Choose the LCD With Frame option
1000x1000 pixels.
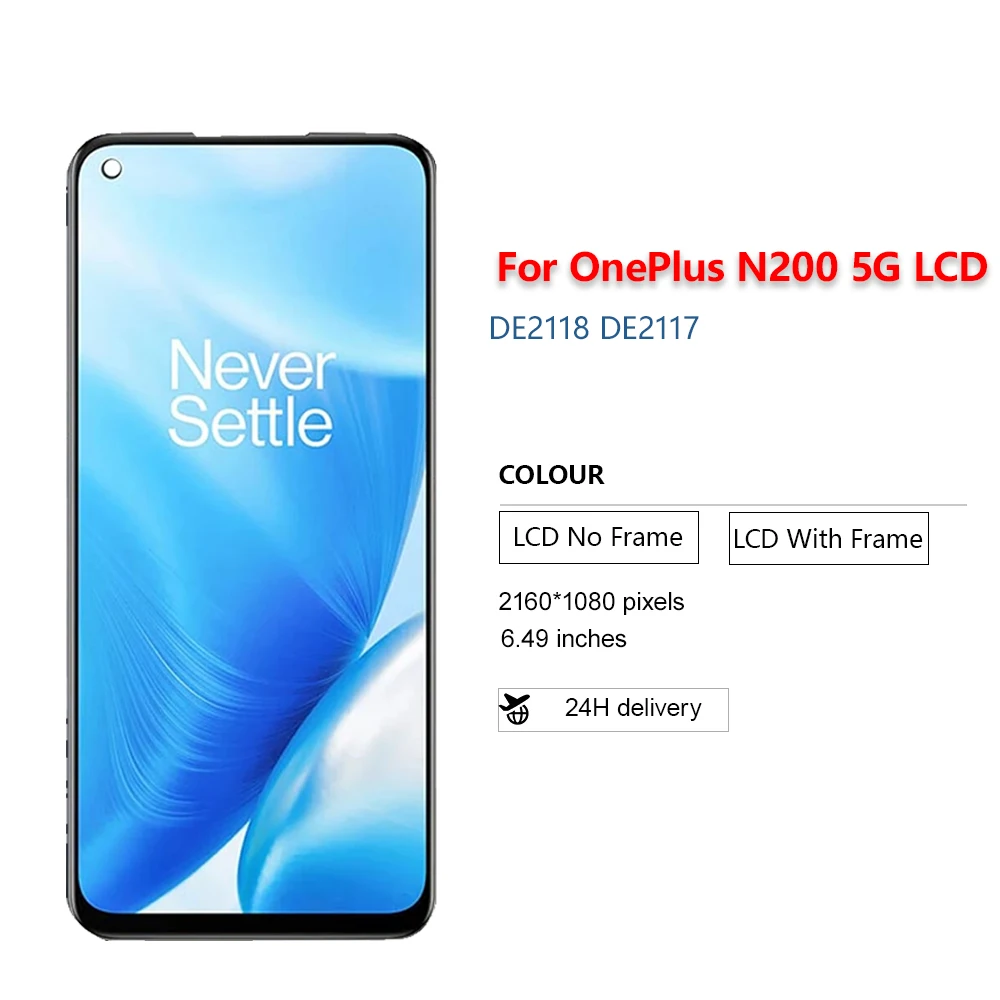point(828,538)
